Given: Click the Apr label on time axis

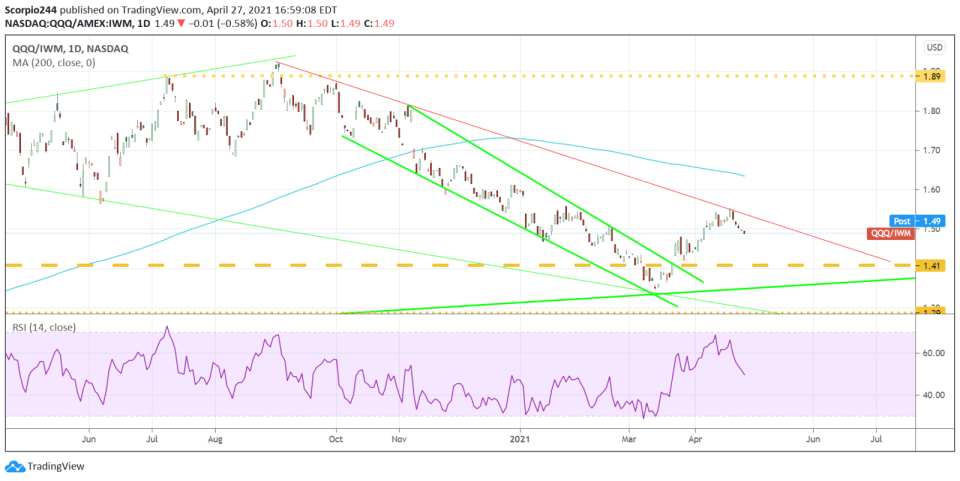Looking at the screenshot, I should (695, 439).
